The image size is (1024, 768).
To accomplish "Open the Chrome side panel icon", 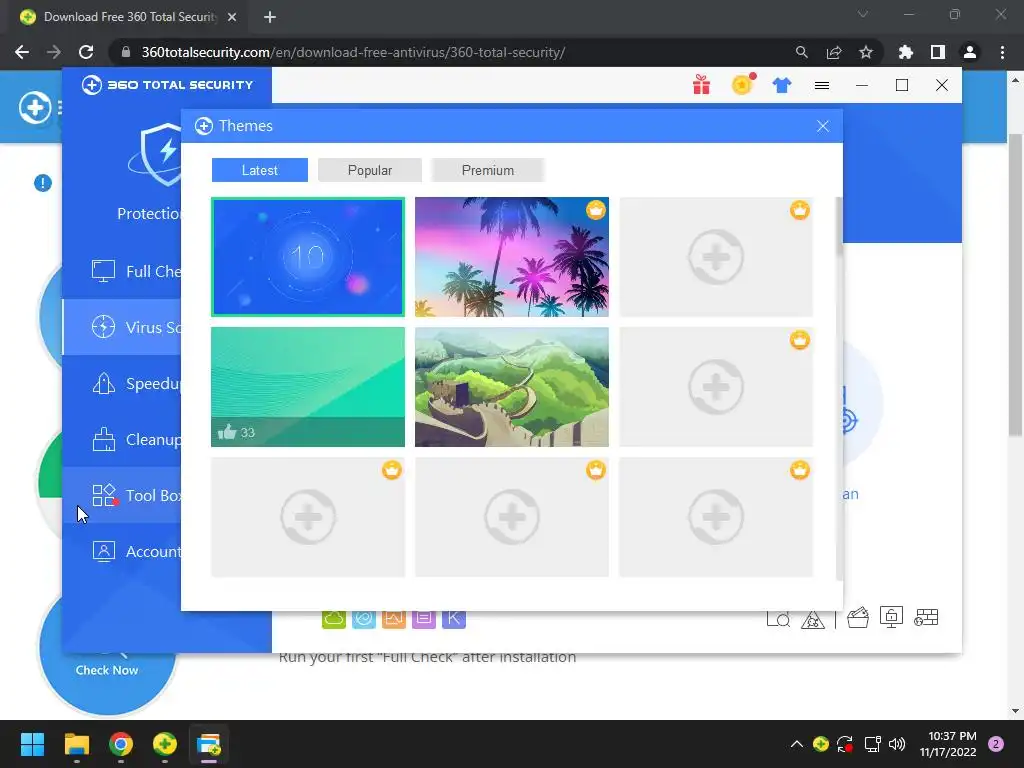I will click(x=938, y=52).
